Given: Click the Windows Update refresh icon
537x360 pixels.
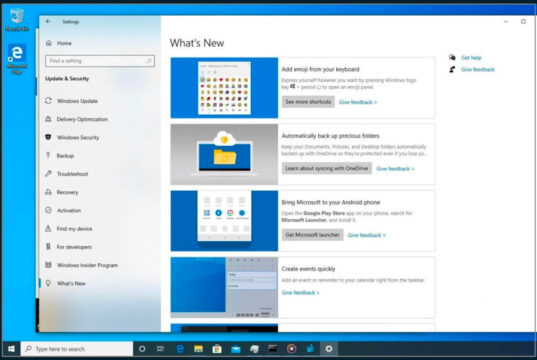Looking at the screenshot, I should coord(48,101).
